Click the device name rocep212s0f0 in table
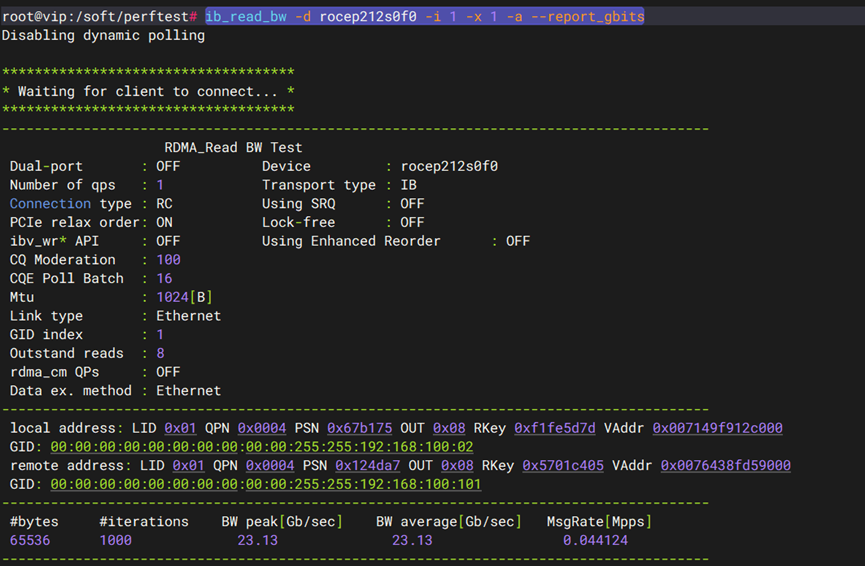Image resolution: width=865 pixels, height=566 pixels. pos(449,166)
